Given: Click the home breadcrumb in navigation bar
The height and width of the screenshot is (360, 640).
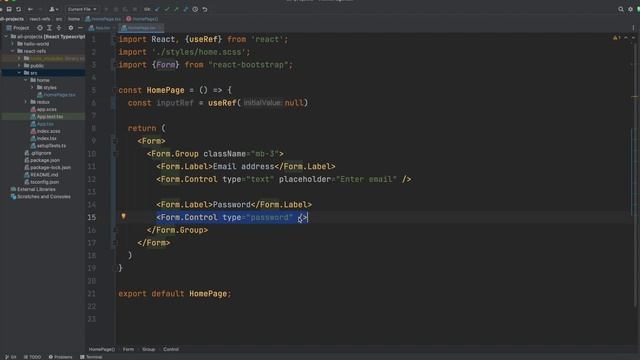Looking at the screenshot, I should pyautogui.click(x=73, y=19).
